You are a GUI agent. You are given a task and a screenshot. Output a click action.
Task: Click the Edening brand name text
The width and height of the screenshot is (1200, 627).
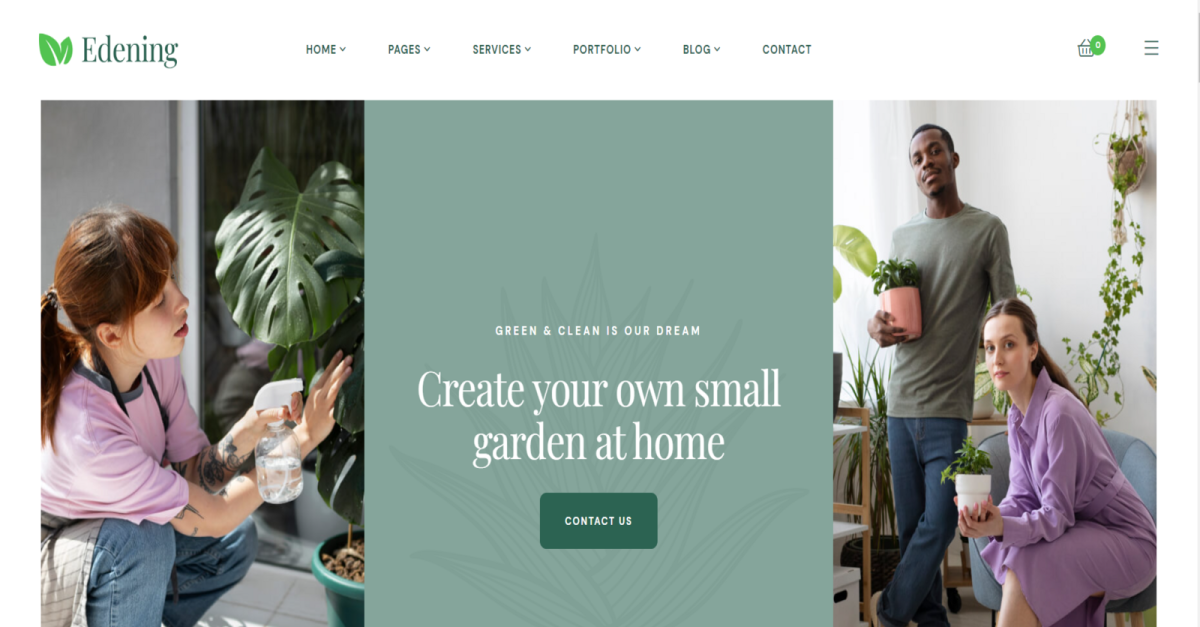pos(130,50)
